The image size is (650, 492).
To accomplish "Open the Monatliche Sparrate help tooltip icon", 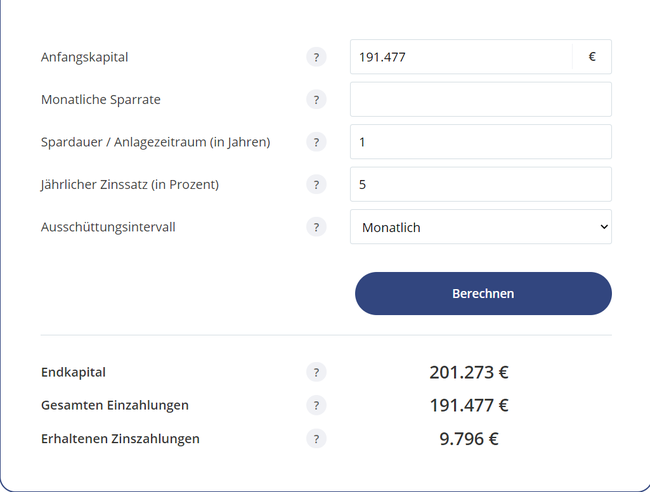I will [x=316, y=99].
